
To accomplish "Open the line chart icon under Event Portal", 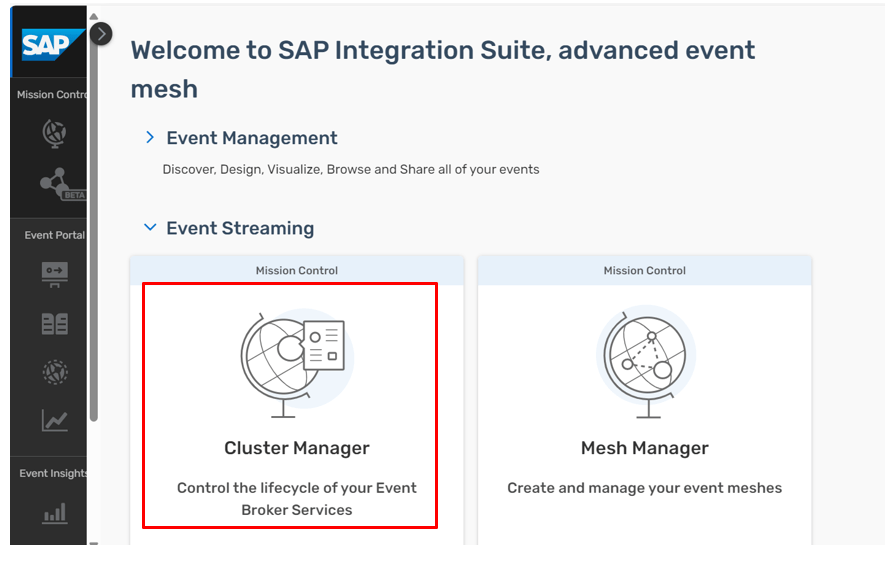I will pyautogui.click(x=55, y=421).
